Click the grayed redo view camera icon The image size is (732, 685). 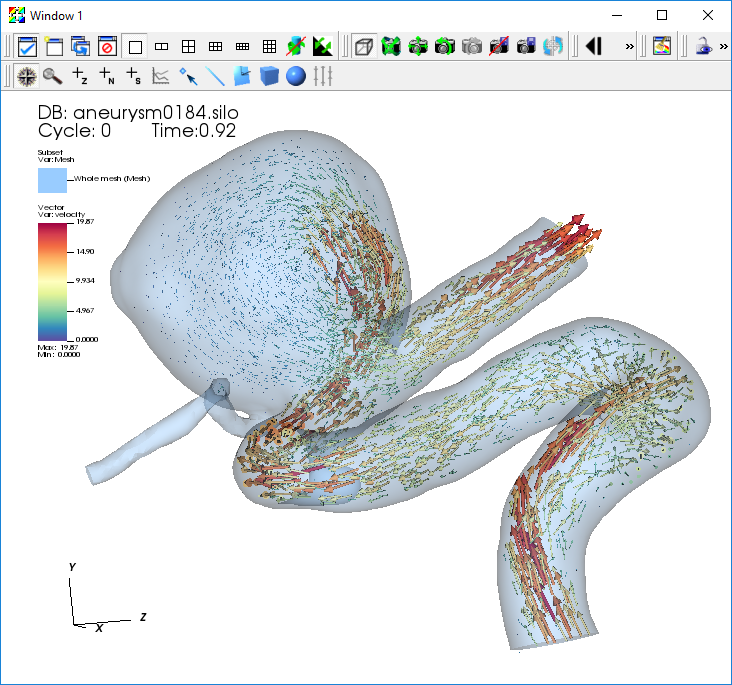pyautogui.click(x=472, y=46)
